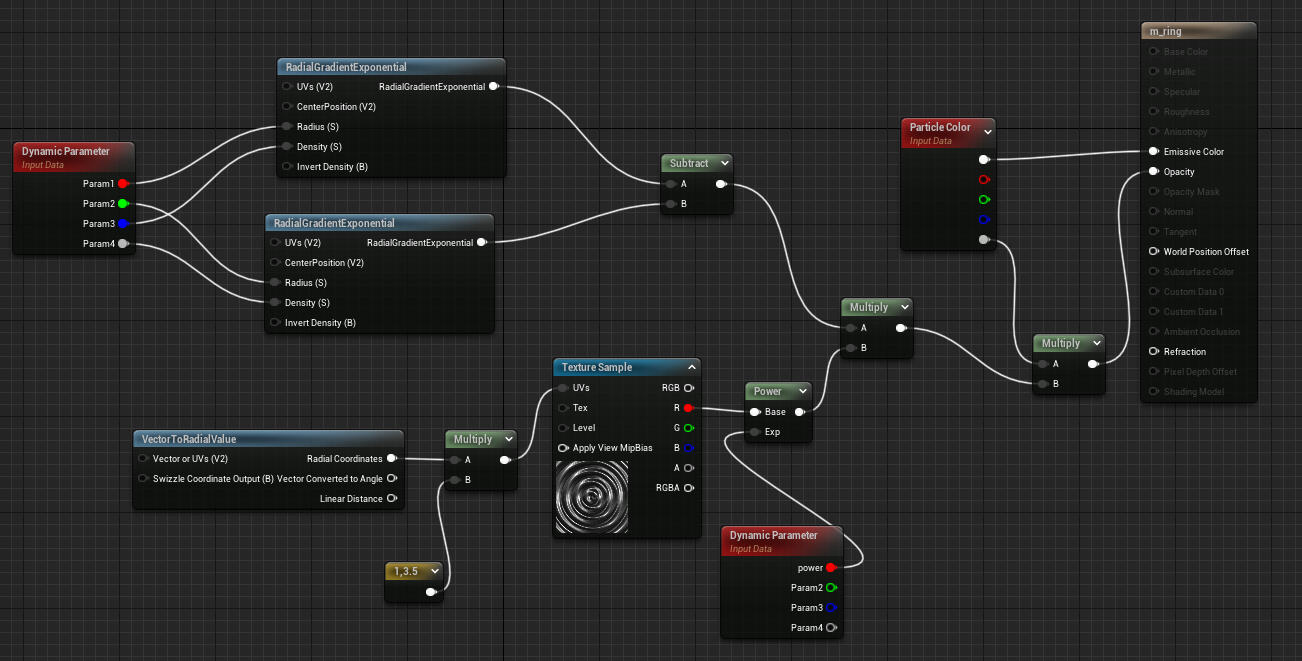The width and height of the screenshot is (1302, 661).
Task: Click the Opacity input pin on m_ring
Action: point(1154,172)
